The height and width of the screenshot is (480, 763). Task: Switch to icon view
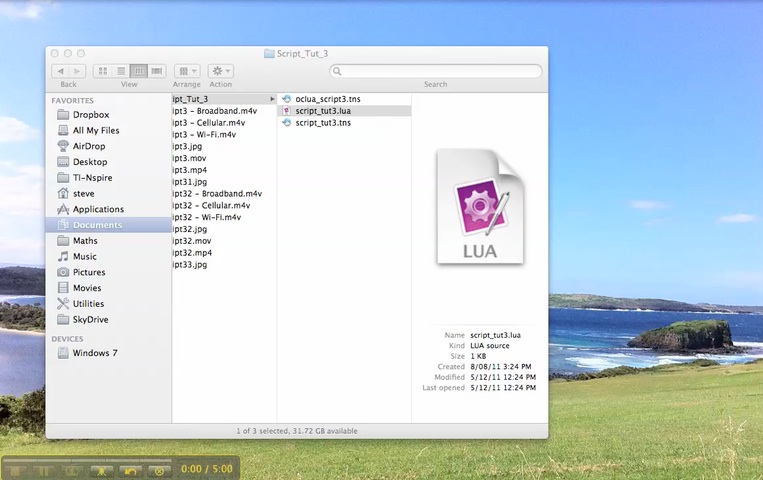(x=102, y=71)
